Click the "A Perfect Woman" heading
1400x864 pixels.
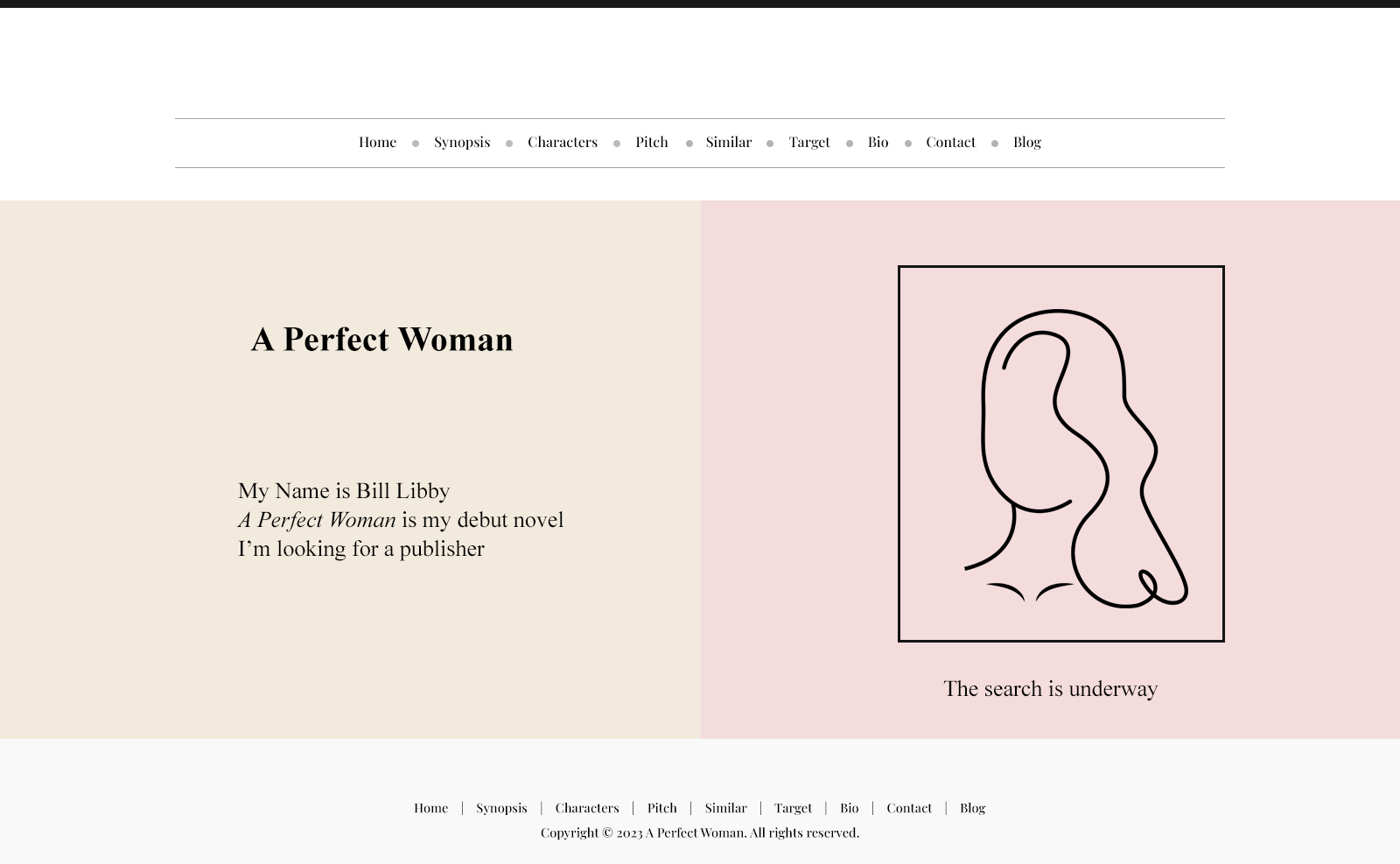click(381, 340)
